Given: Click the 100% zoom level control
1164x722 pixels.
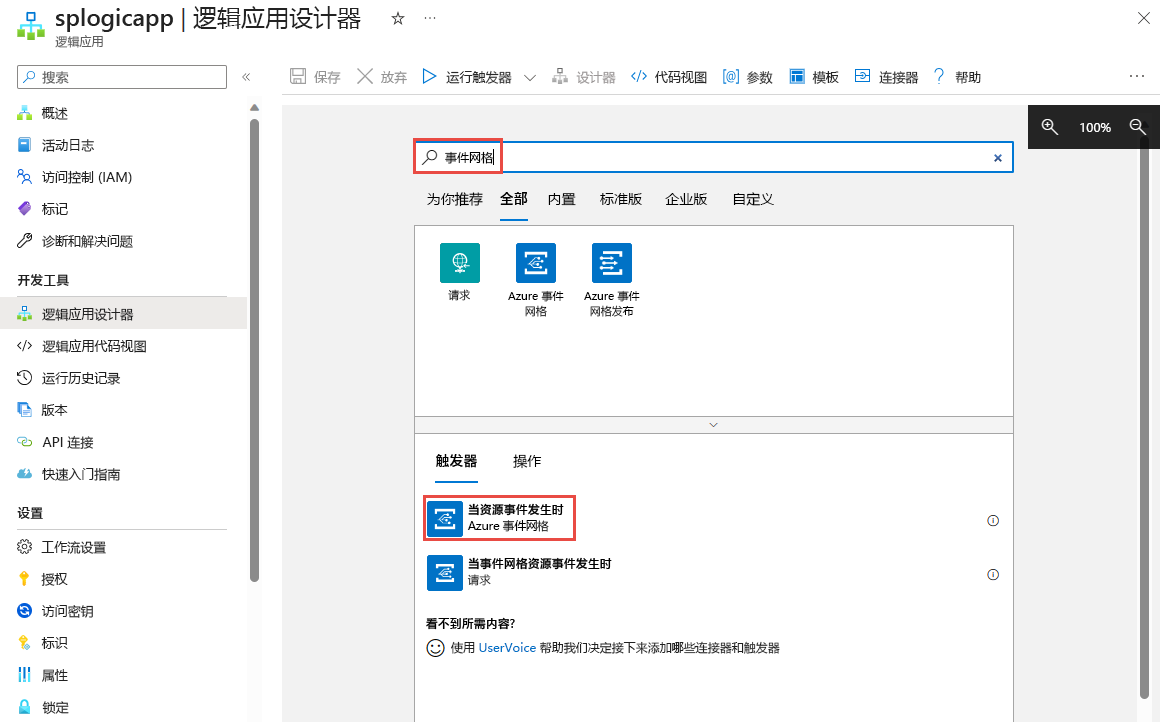Looking at the screenshot, I should point(1094,127).
